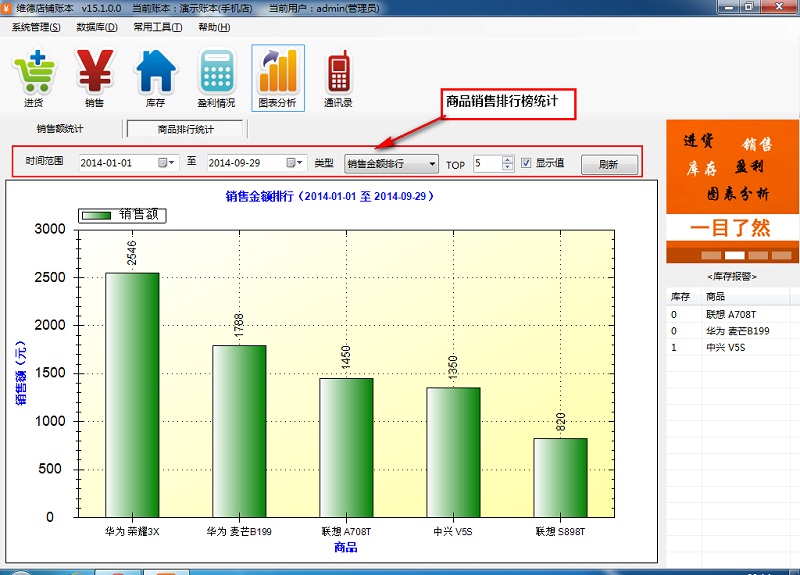Viewport: 800px width, 575px height.
Task: Click the 刷新 refresh button
Action: point(607,165)
